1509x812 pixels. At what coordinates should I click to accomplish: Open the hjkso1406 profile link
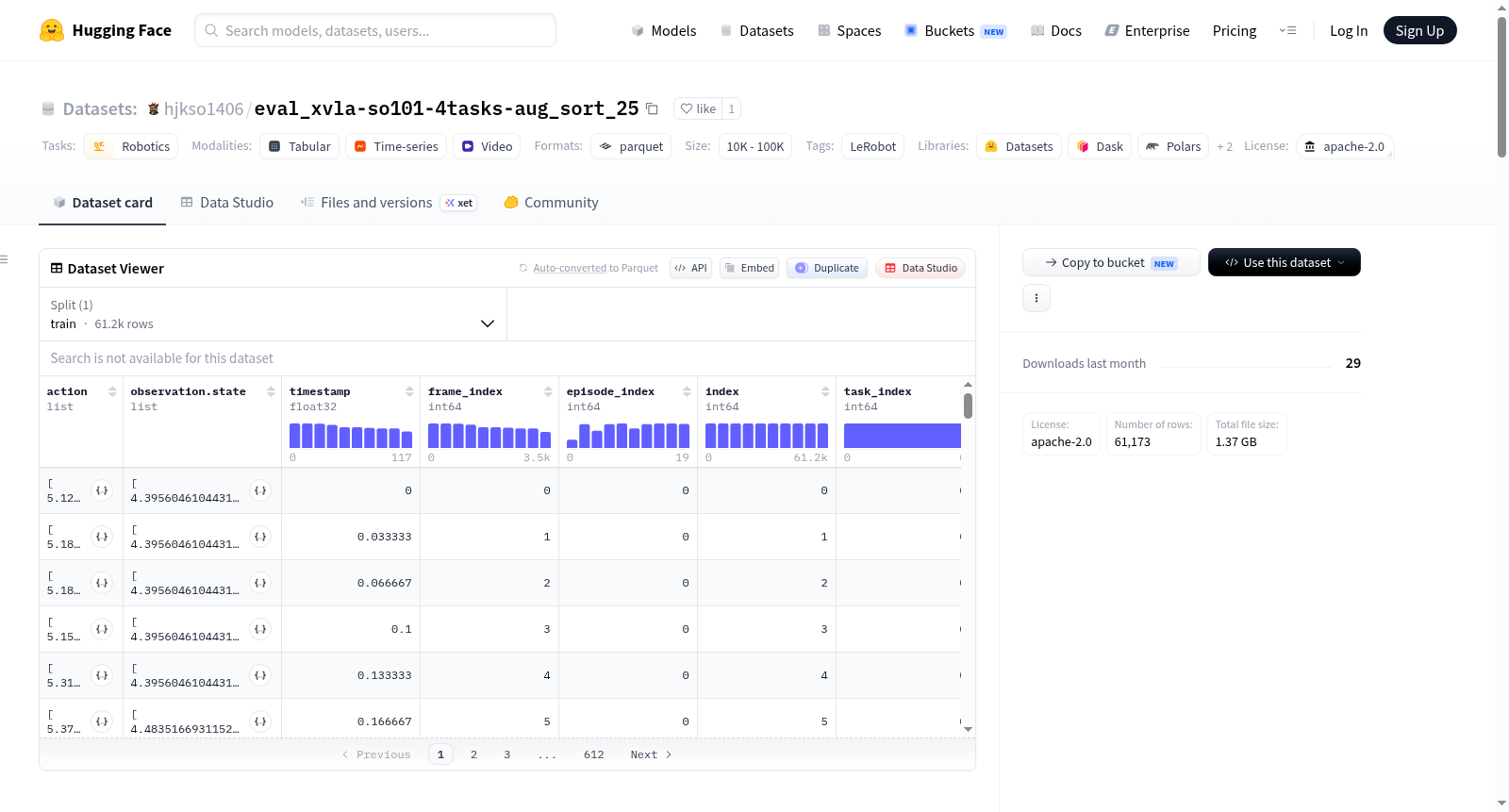pyautogui.click(x=204, y=109)
